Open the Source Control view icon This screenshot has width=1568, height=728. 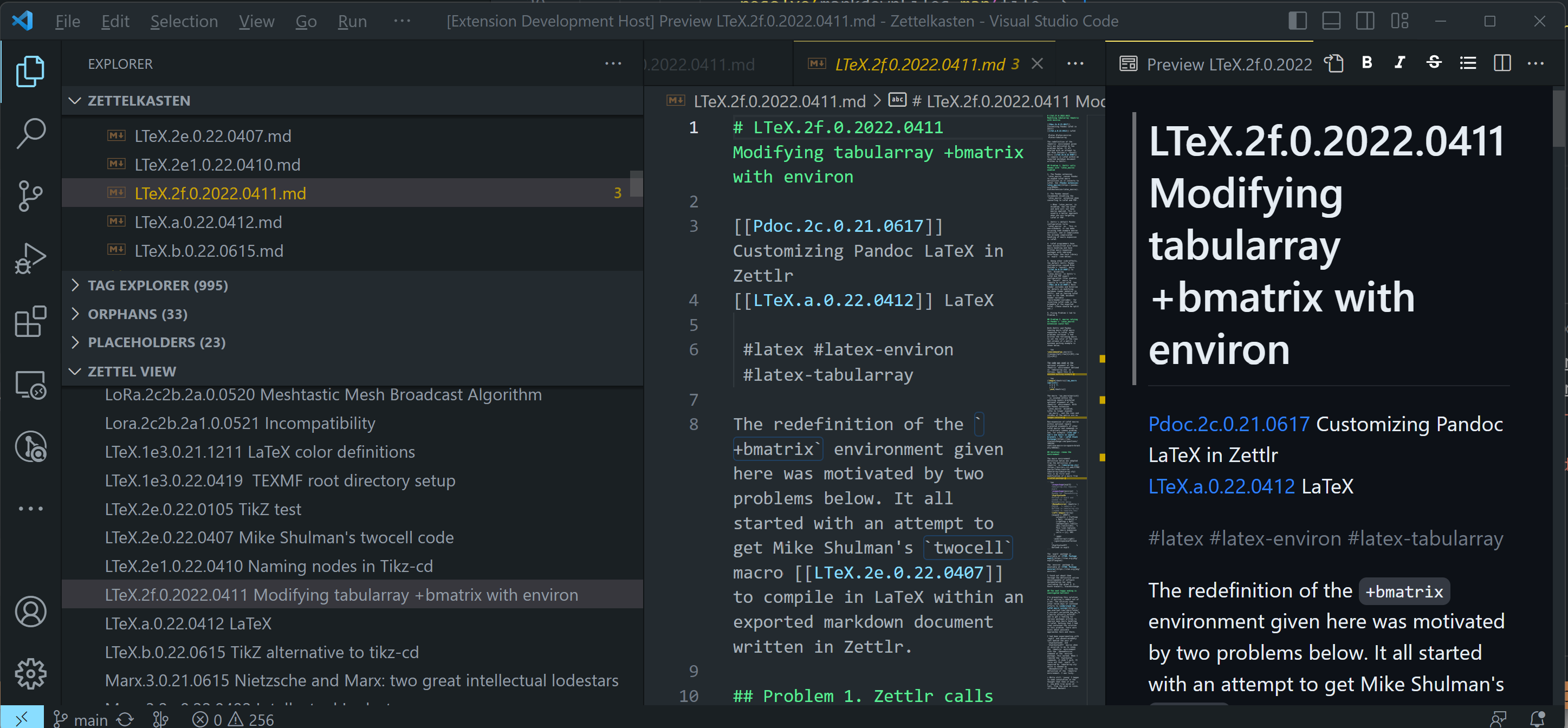30,196
